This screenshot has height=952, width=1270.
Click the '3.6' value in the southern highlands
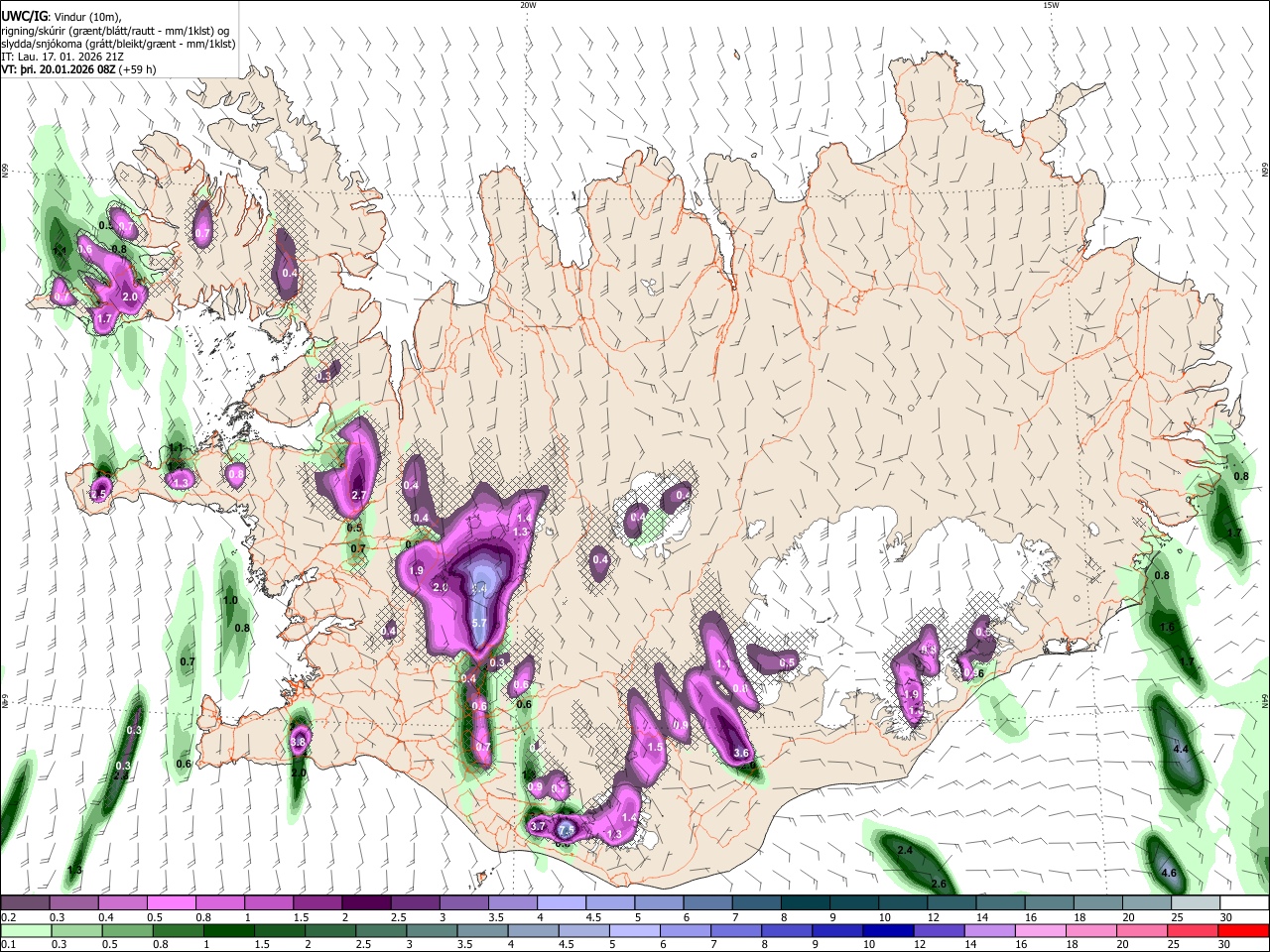coord(740,754)
